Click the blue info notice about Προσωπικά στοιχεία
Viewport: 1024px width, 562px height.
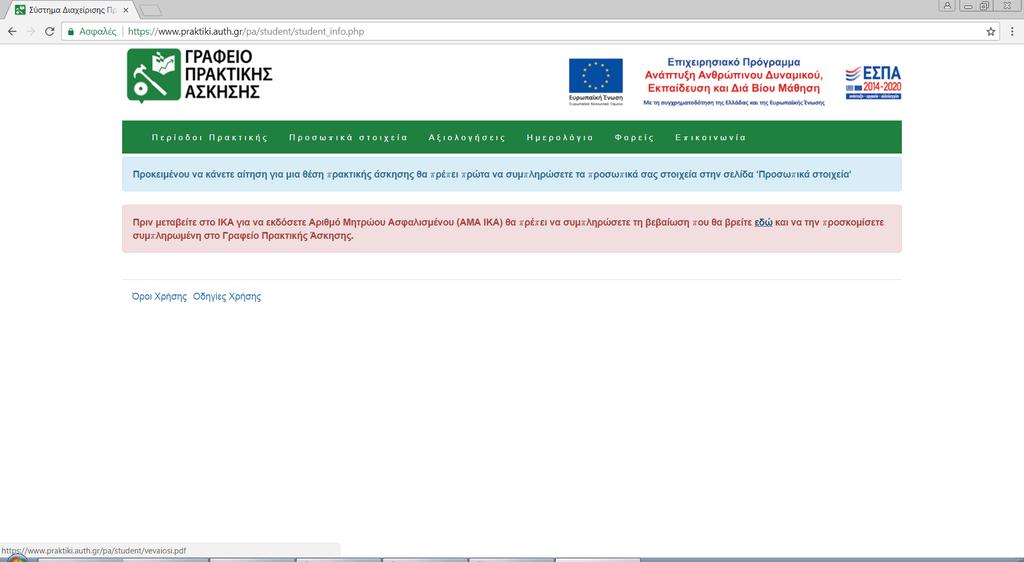coord(512,174)
